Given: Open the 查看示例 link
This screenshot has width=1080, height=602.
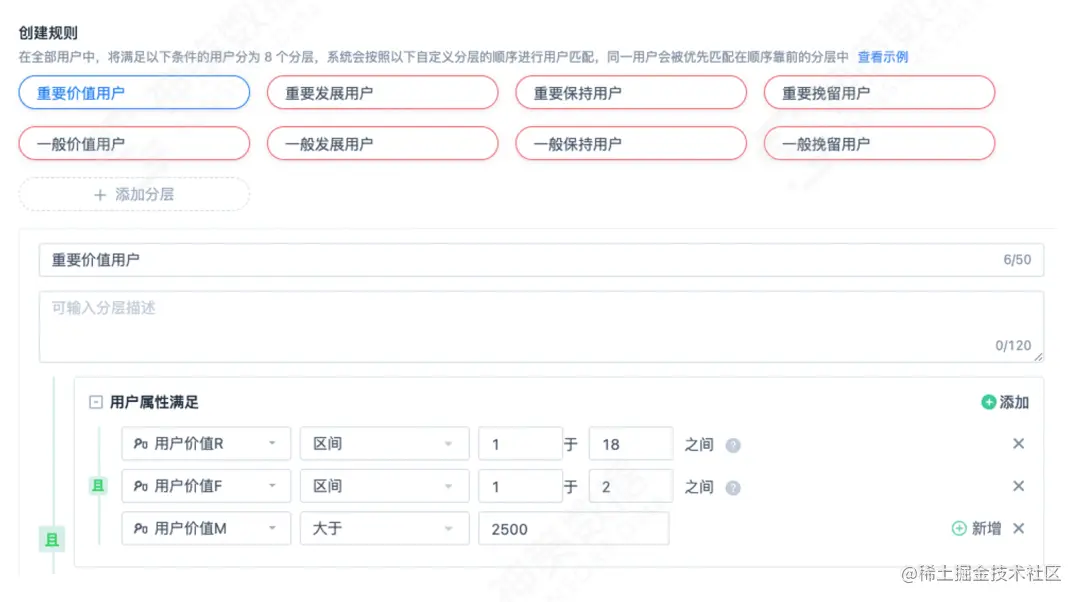Looking at the screenshot, I should (x=881, y=57).
